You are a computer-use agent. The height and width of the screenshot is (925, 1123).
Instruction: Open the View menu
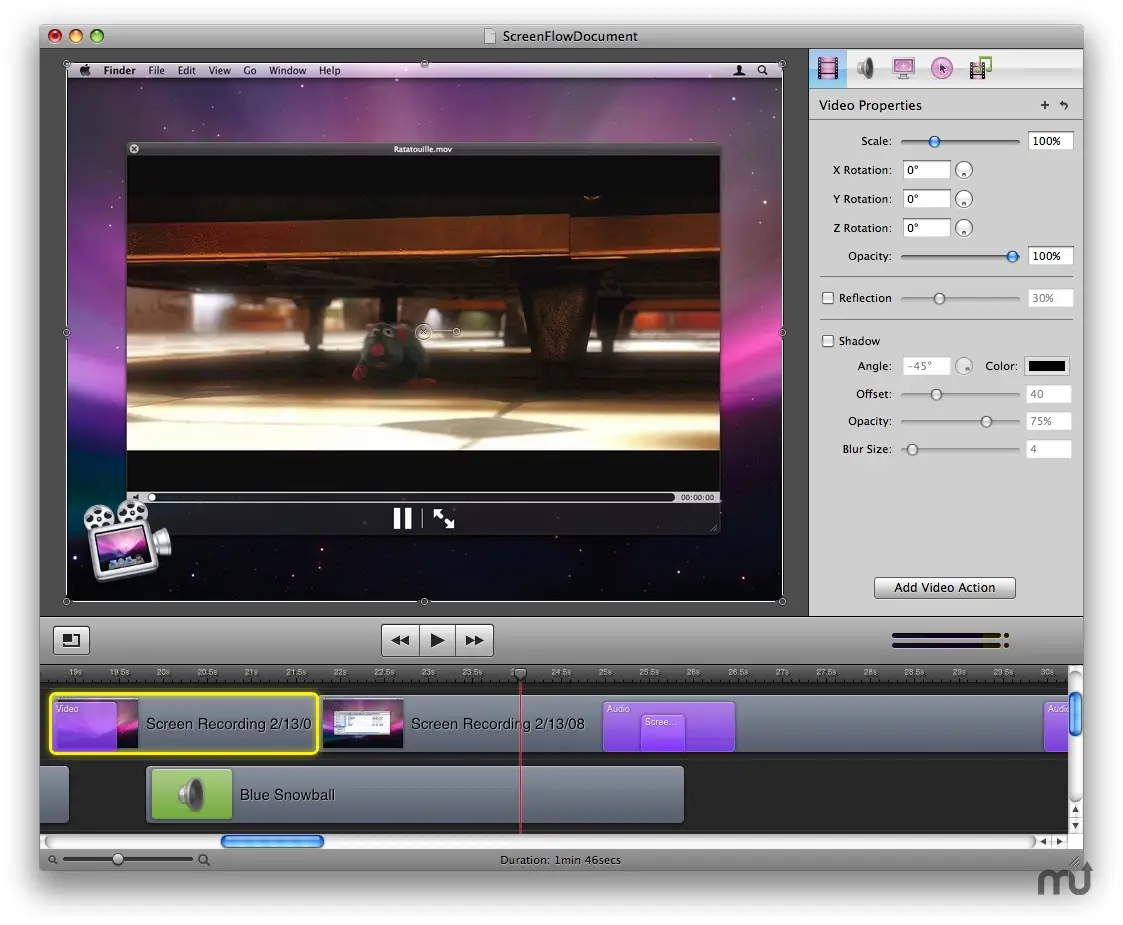pos(219,70)
